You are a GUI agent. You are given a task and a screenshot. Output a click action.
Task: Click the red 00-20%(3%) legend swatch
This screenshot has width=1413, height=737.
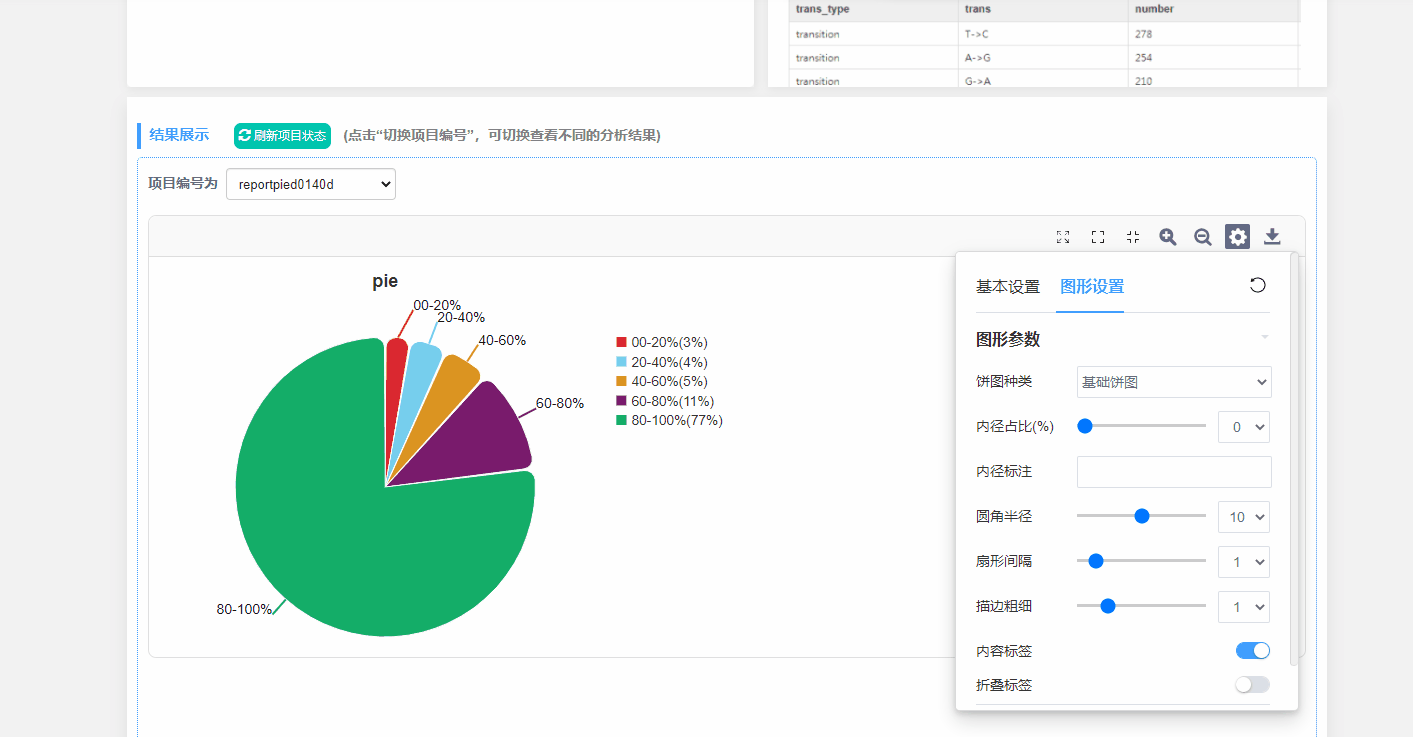click(x=621, y=342)
